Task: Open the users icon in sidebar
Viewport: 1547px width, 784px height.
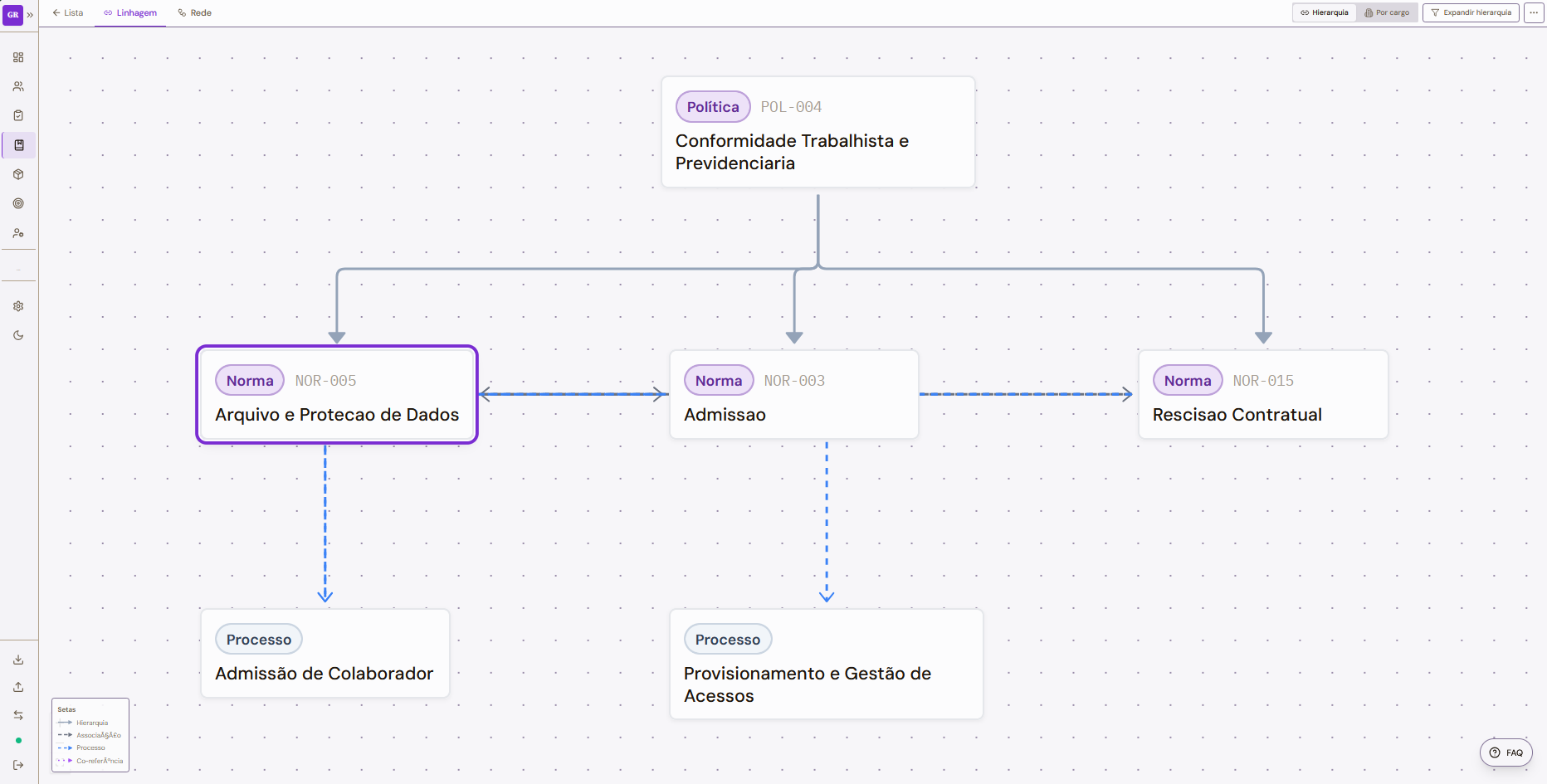Action: coord(18,86)
